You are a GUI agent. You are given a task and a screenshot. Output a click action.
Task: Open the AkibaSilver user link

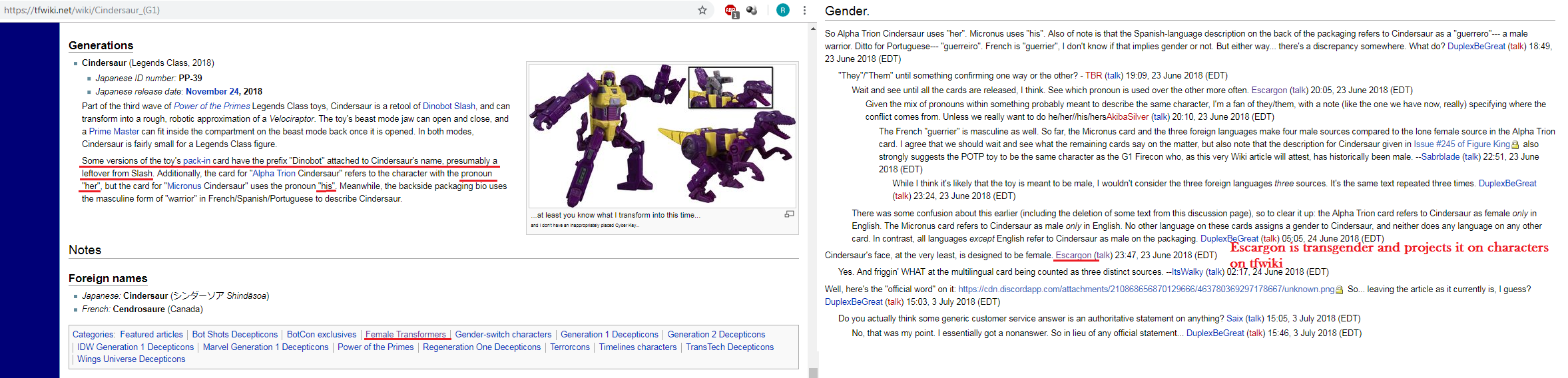pos(1128,116)
